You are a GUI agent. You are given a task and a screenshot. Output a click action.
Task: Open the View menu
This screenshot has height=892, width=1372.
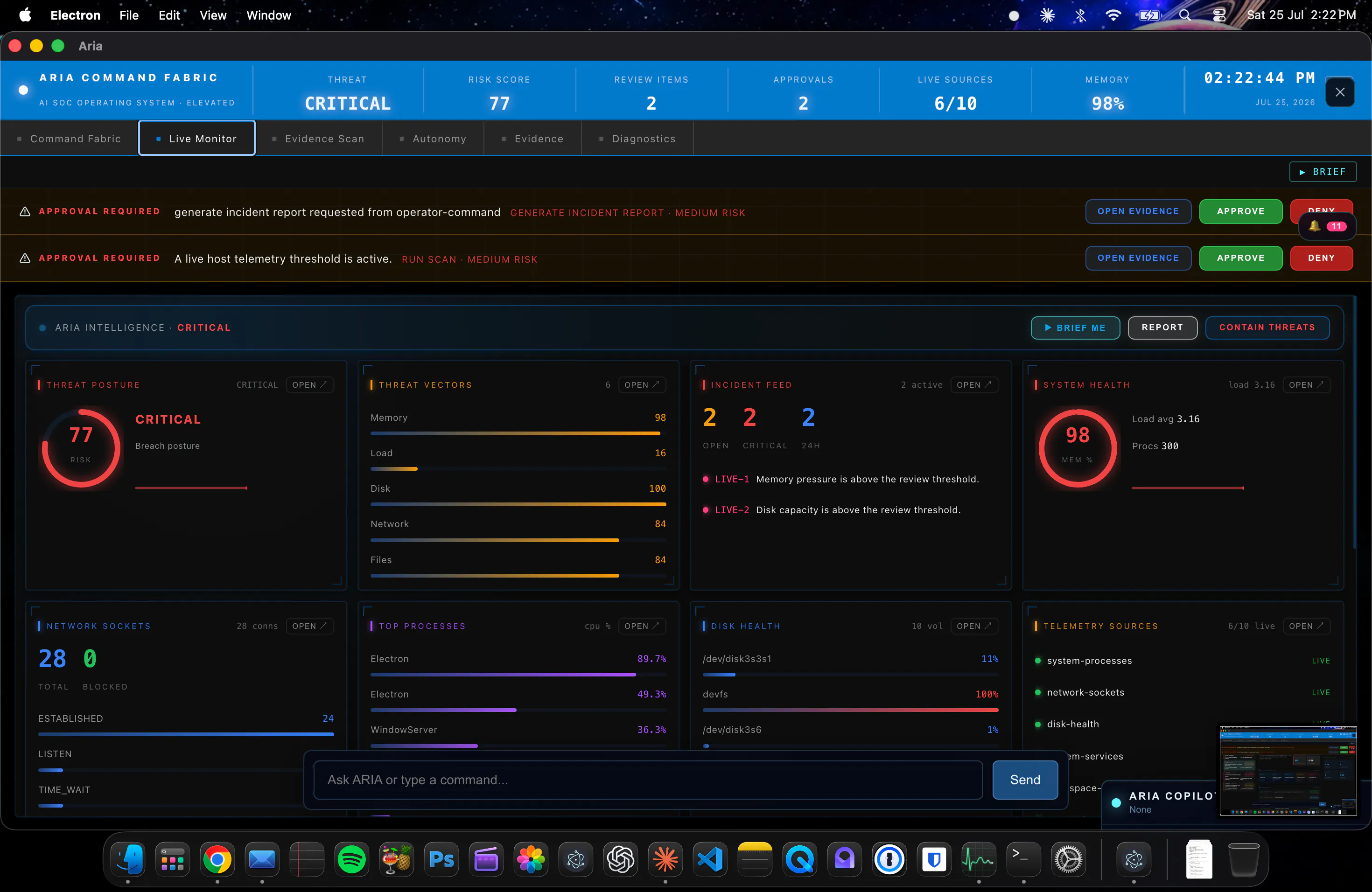click(213, 15)
